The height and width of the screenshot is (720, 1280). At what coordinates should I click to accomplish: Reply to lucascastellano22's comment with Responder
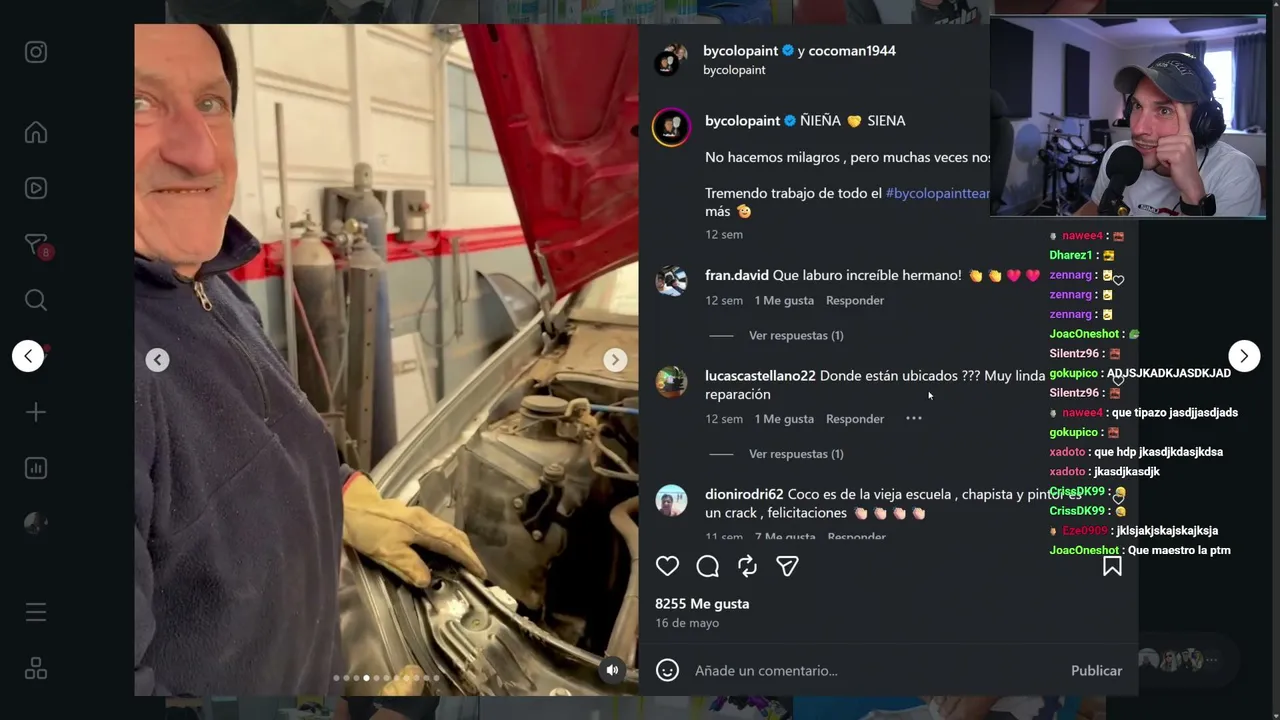[x=855, y=419]
